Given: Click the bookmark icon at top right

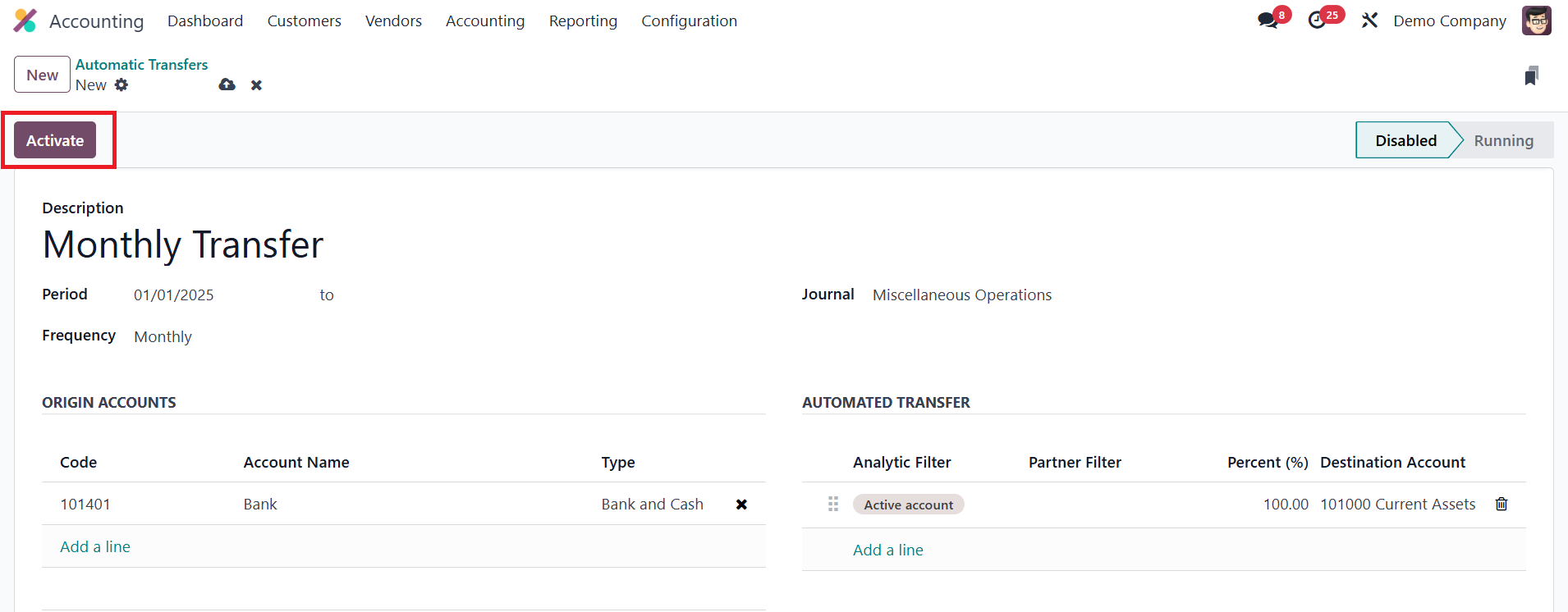Looking at the screenshot, I should tap(1531, 76).
